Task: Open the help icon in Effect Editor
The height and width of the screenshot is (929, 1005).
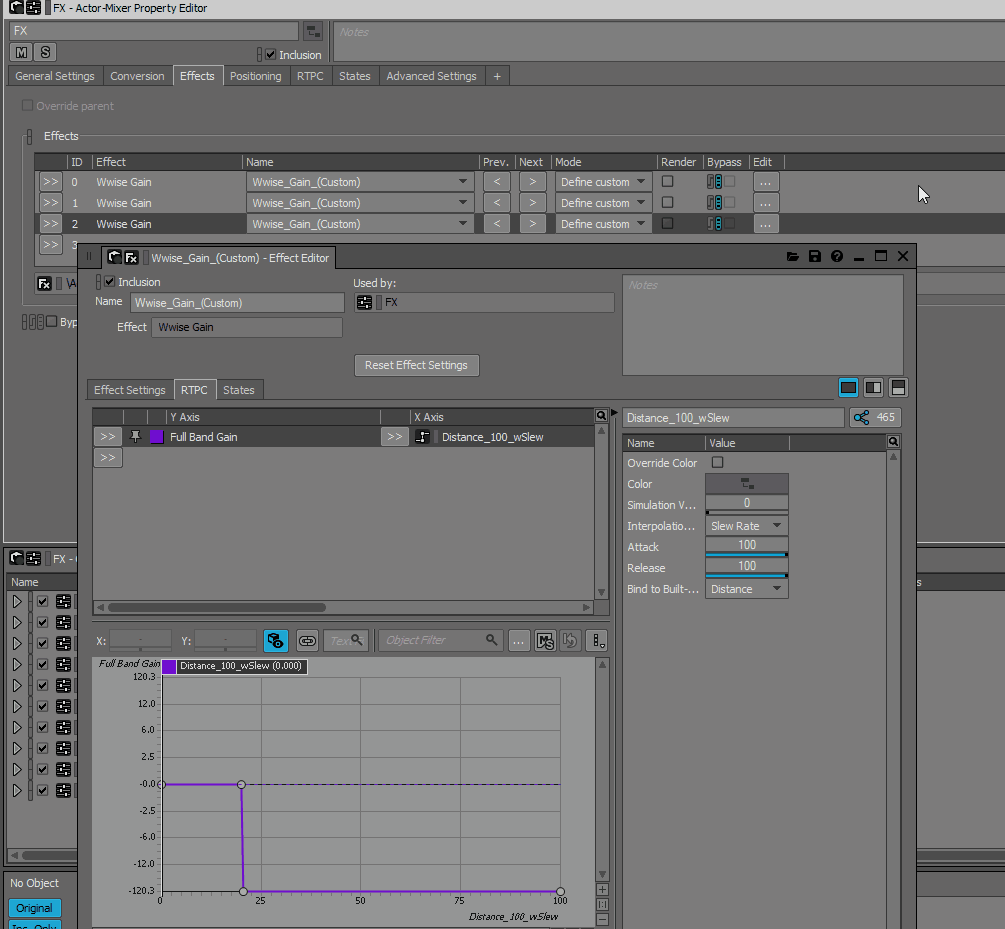Action: [x=836, y=256]
